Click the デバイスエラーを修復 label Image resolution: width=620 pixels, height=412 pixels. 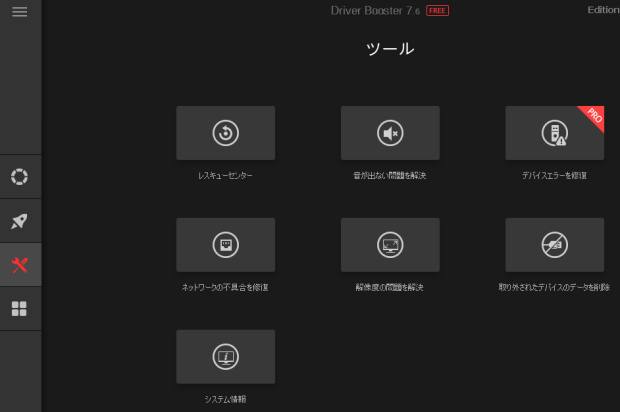coord(554,176)
